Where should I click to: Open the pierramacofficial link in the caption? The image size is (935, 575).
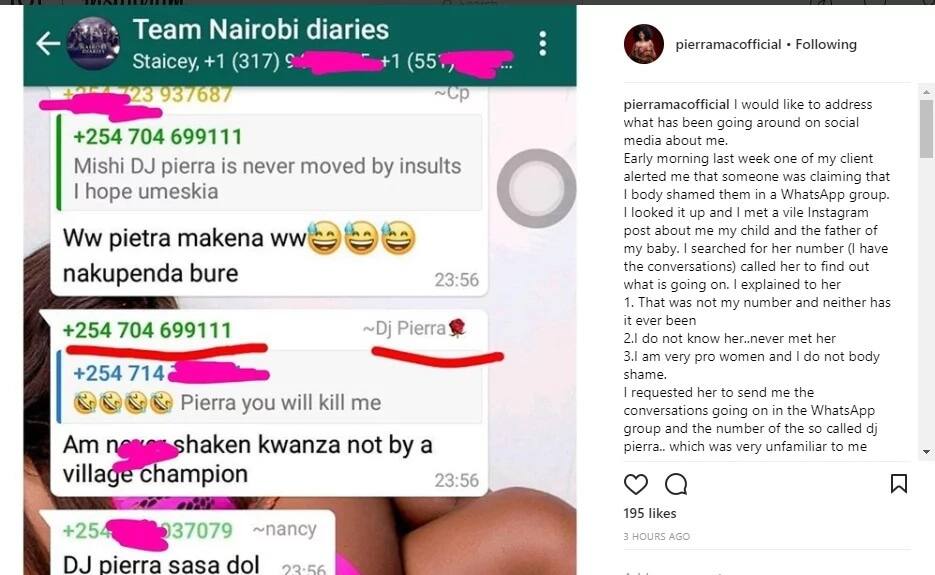[x=676, y=104]
